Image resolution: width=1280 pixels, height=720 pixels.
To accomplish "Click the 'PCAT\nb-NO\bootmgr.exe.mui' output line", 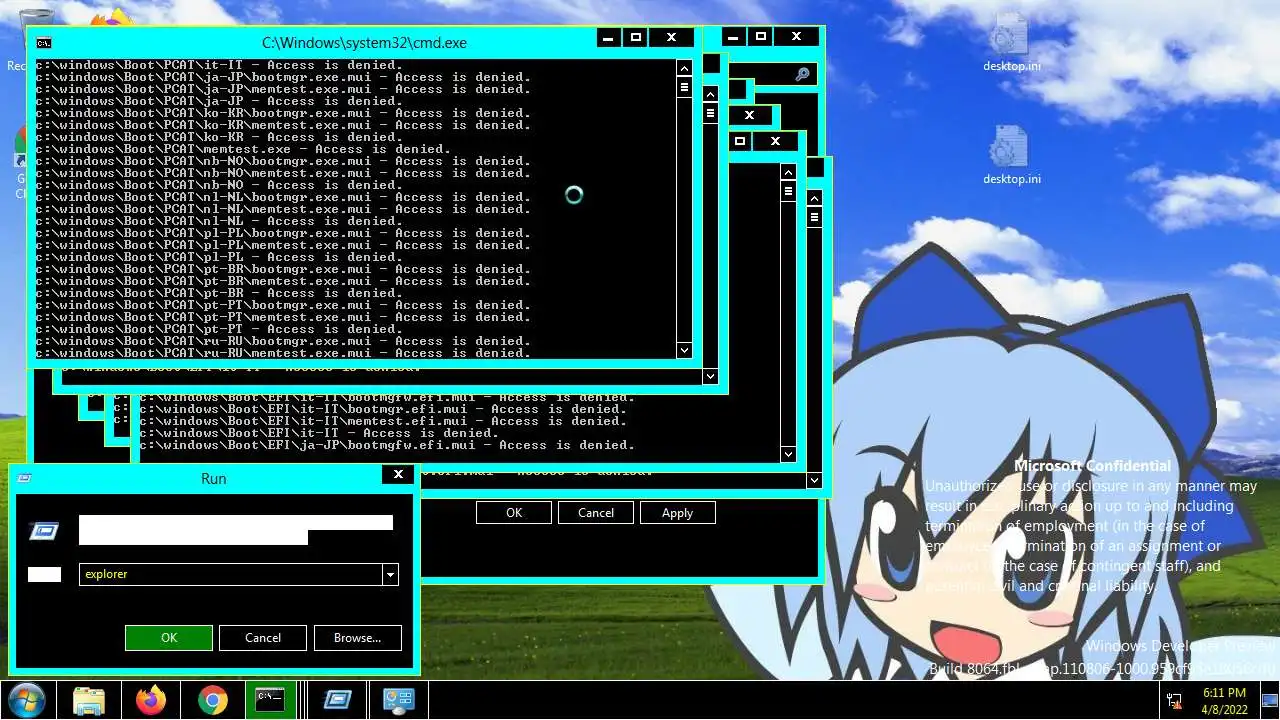I will [x=283, y=161].
